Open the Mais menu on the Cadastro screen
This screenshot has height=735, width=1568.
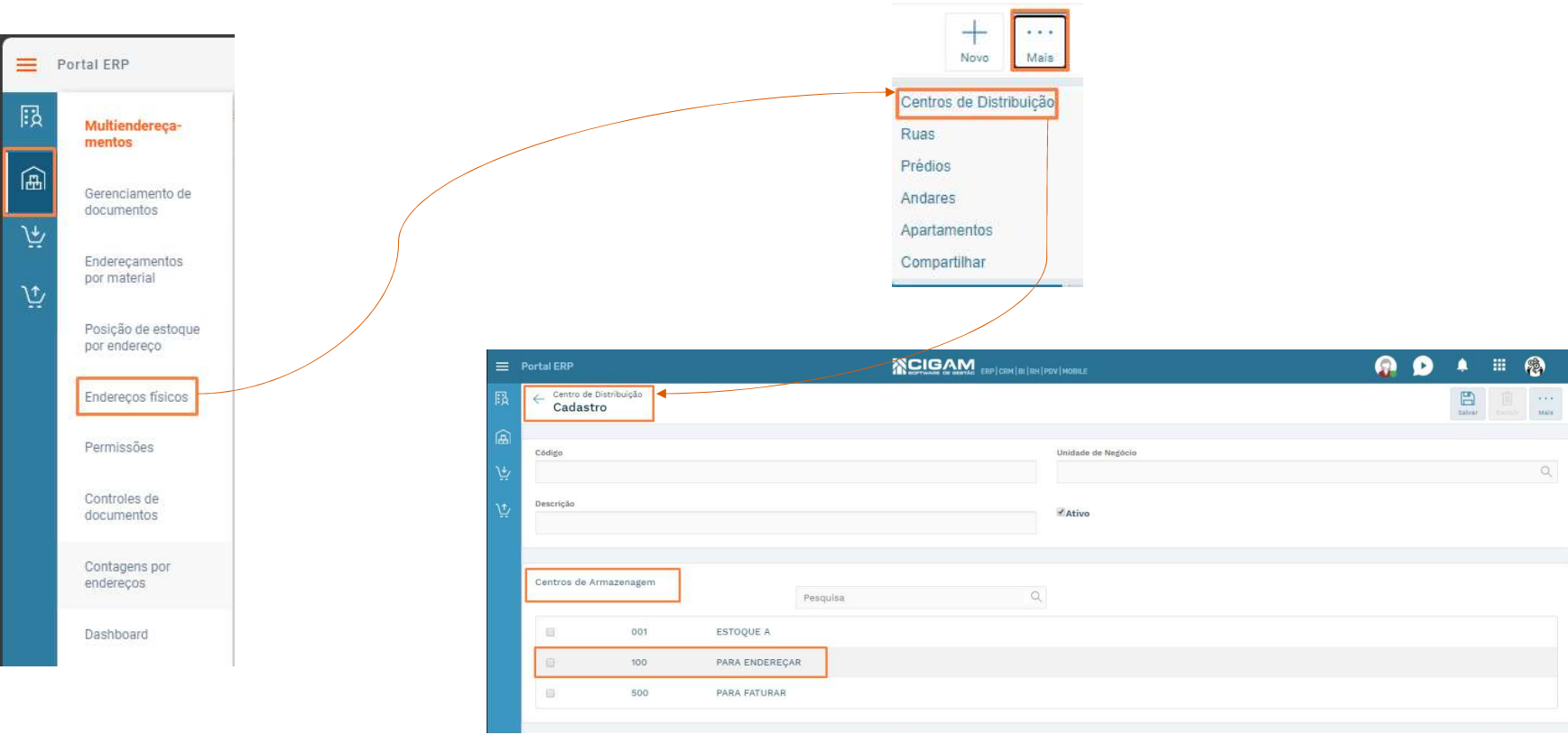[1545, 403]
